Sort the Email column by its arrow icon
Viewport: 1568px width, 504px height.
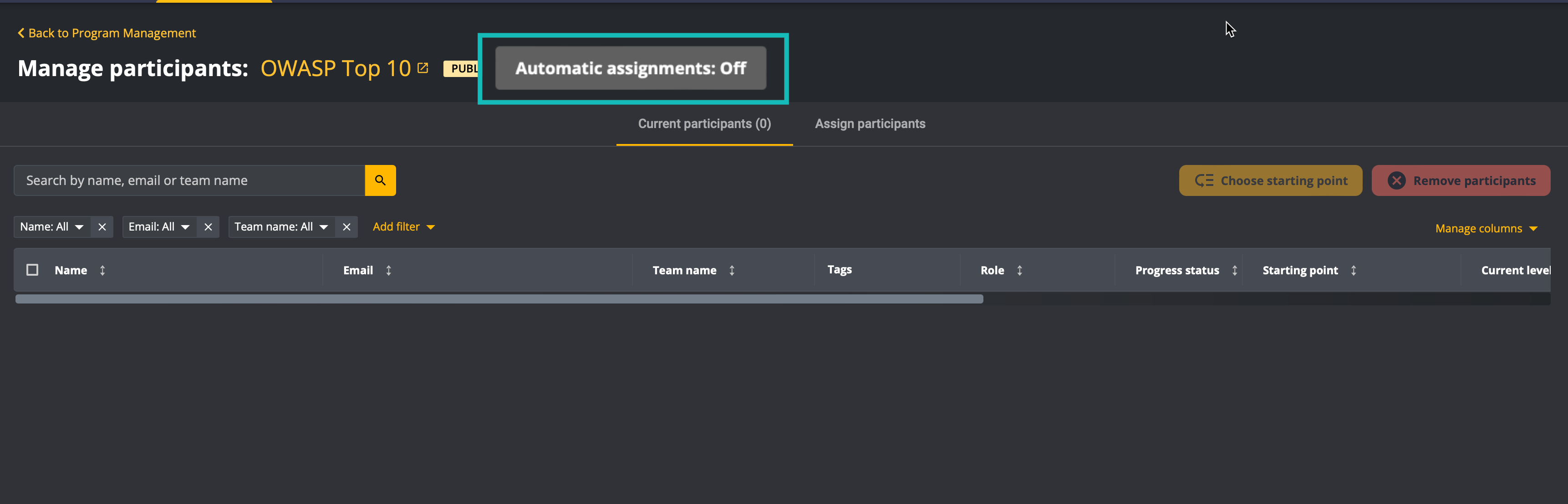pyautogui.click(x=388, y=270)
